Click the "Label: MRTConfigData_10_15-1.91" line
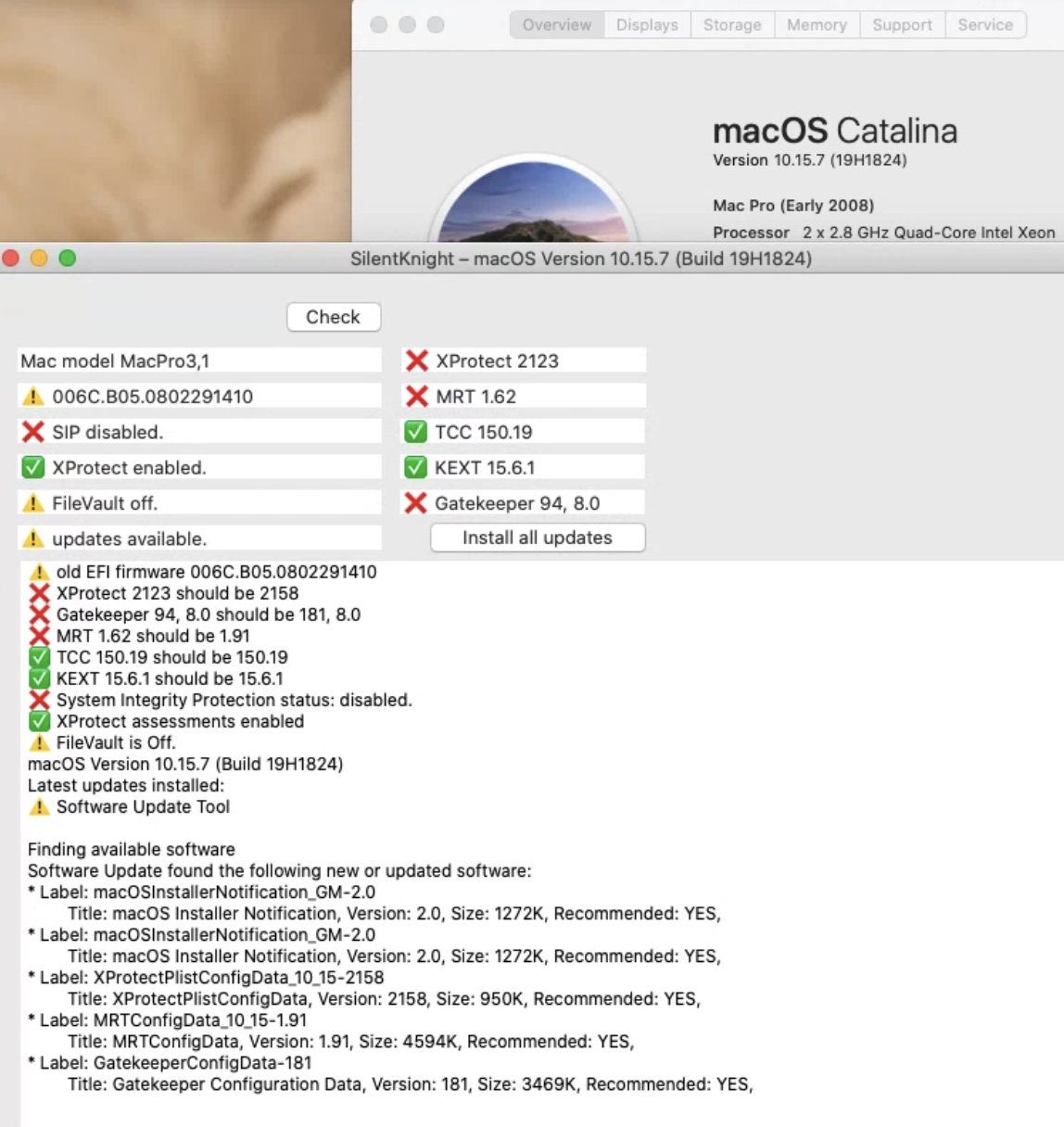Screen dimensions: 1064x1127 (x=167, y=1019)
